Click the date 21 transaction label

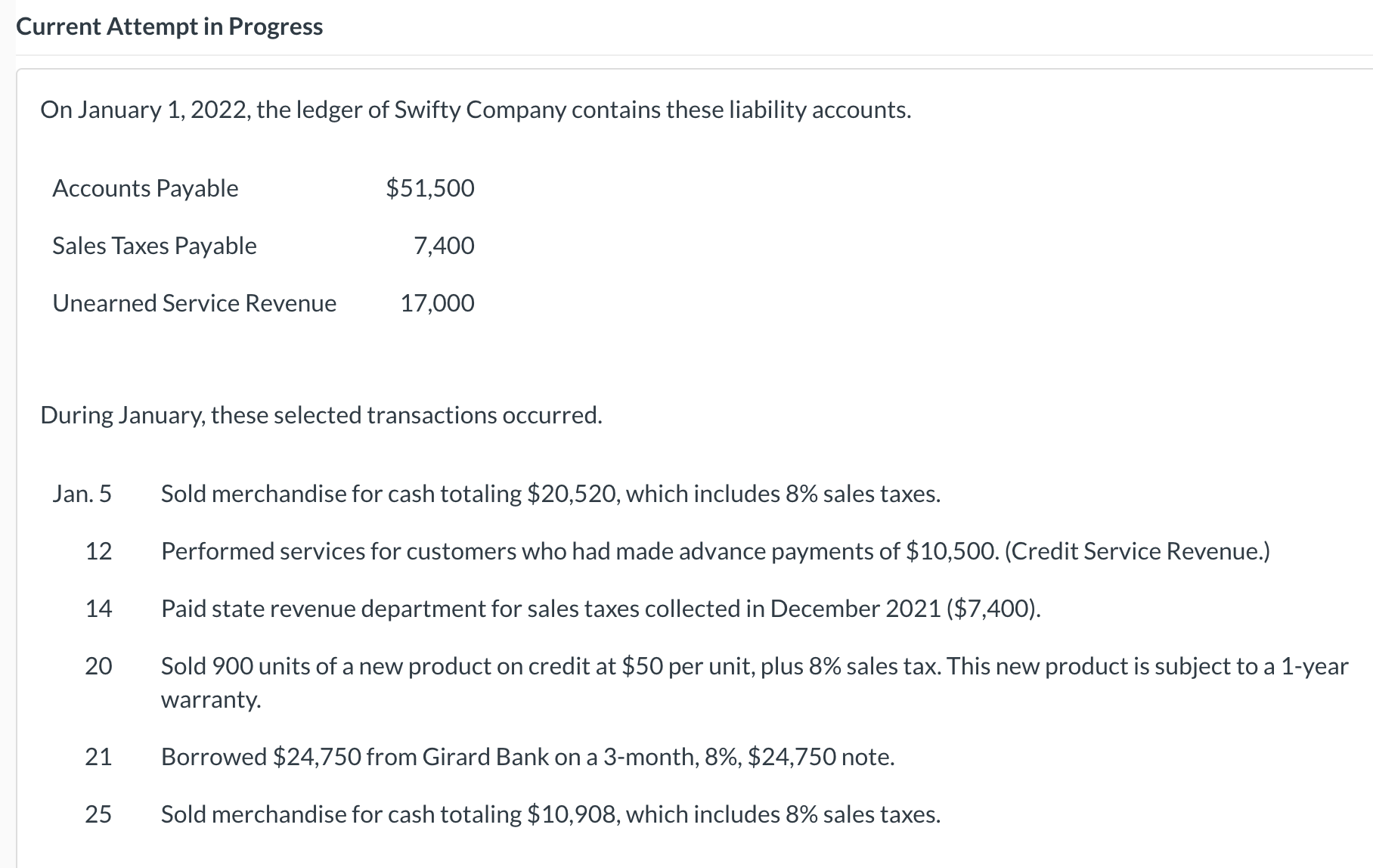point(98,757)
